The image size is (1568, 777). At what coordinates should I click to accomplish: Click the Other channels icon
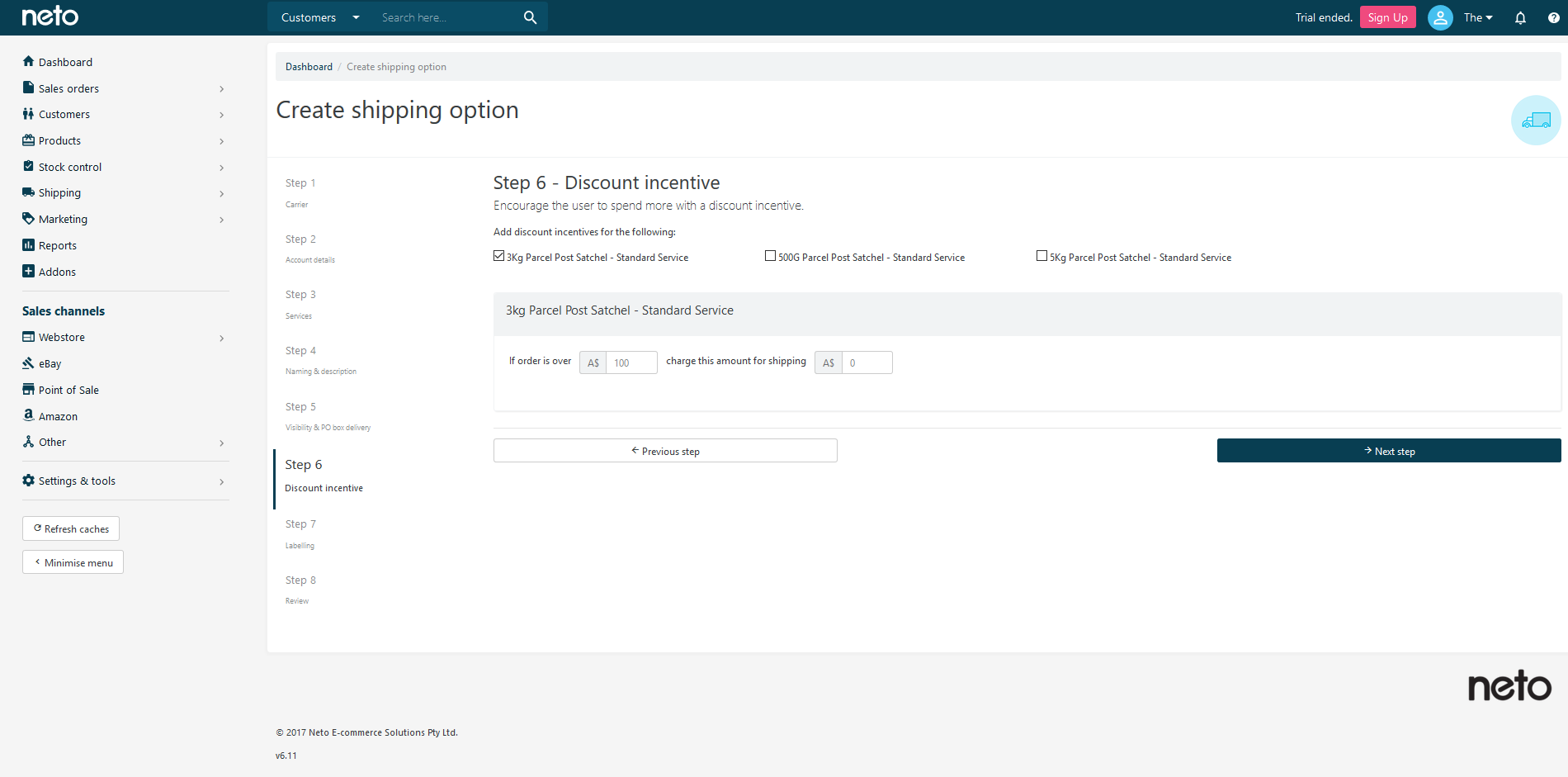click(28, 442)
